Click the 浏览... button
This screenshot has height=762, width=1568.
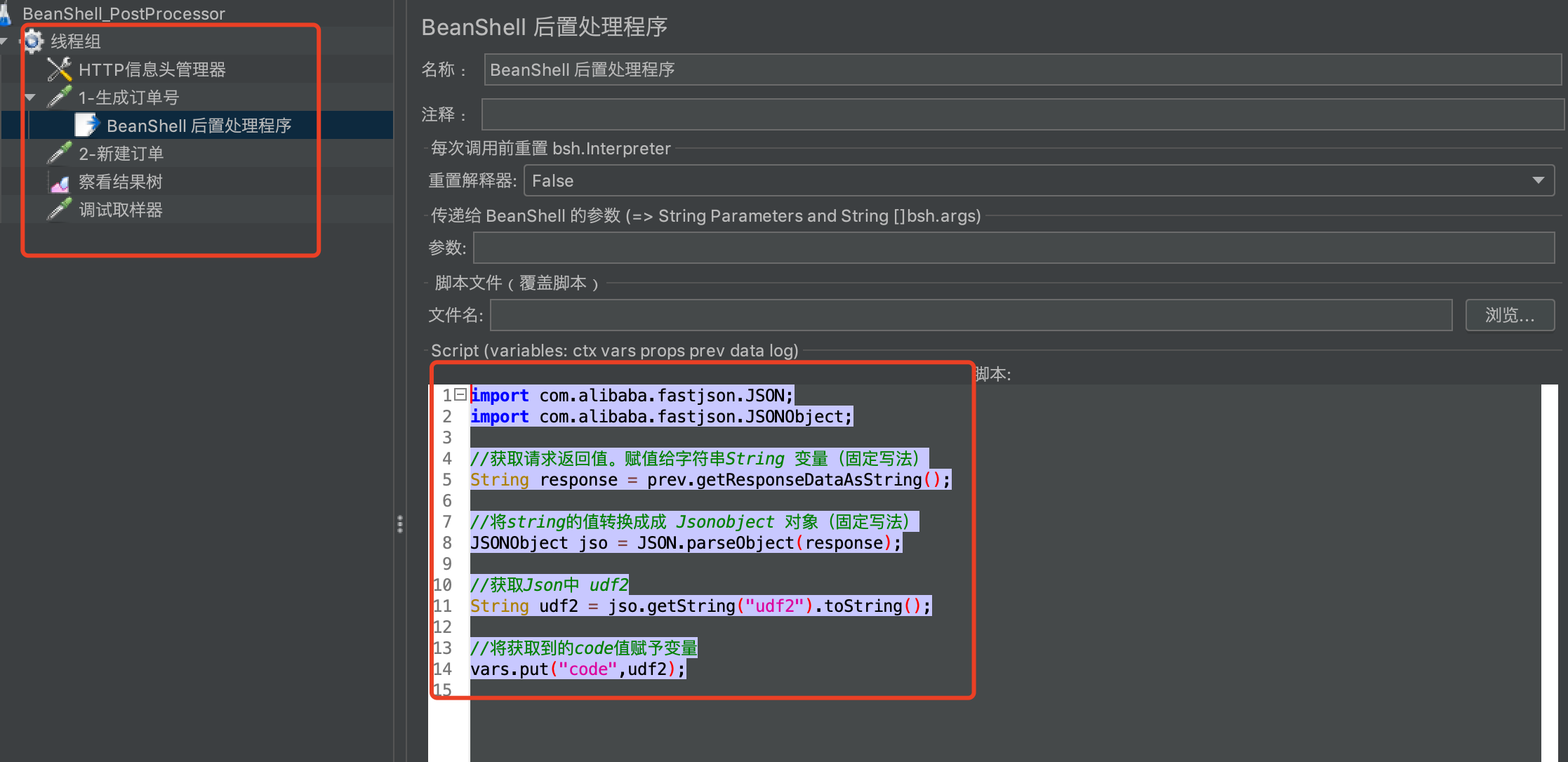pyautogui.click(x=1509, y=315)
